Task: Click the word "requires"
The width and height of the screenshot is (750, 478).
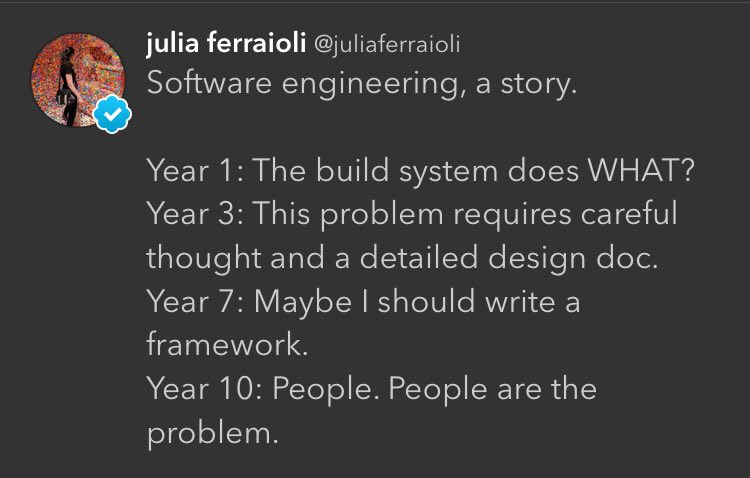Action: click(x=512, y=215)
